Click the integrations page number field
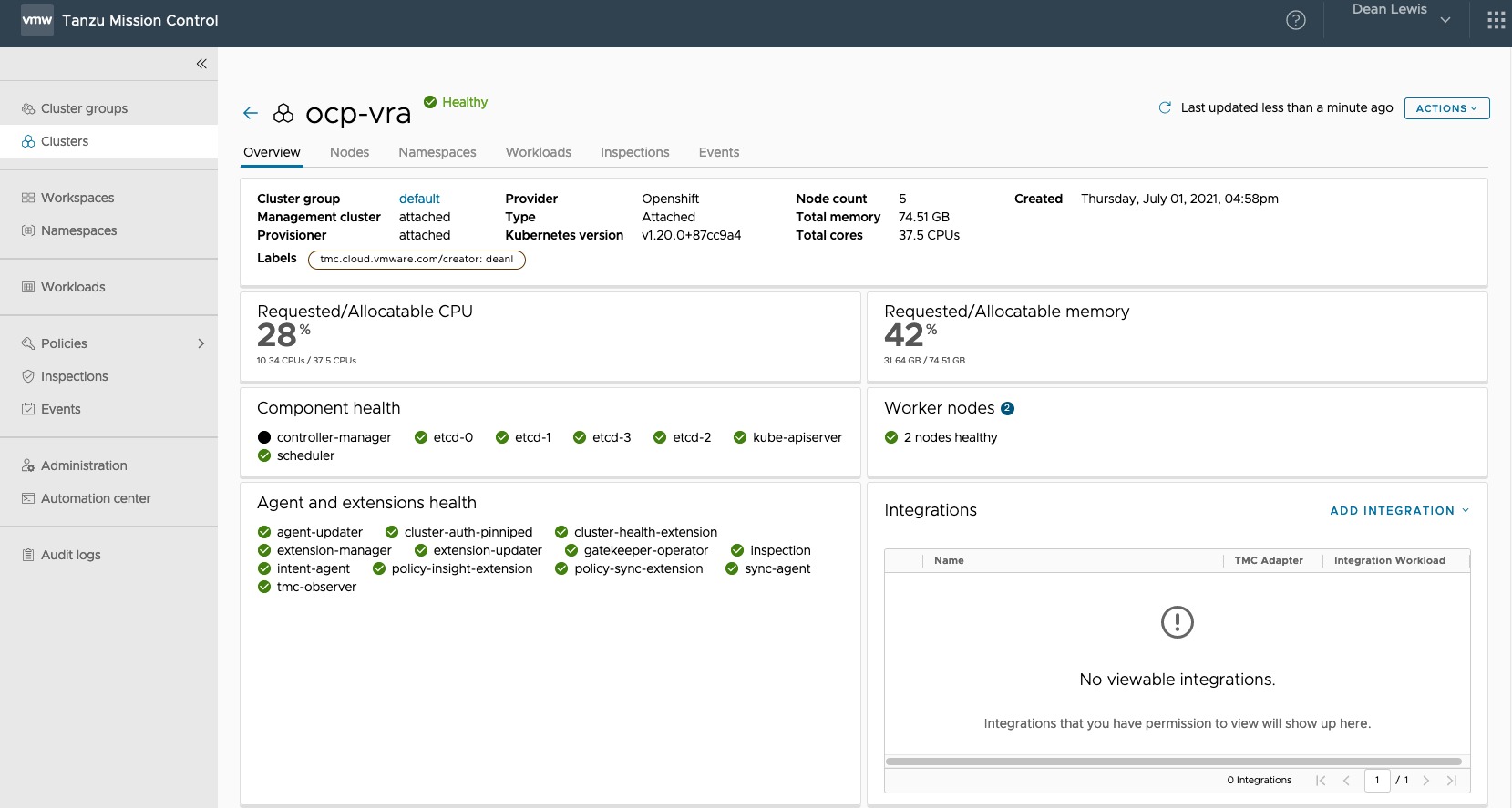This screenshot has width=1512, height=808. 1377,781
